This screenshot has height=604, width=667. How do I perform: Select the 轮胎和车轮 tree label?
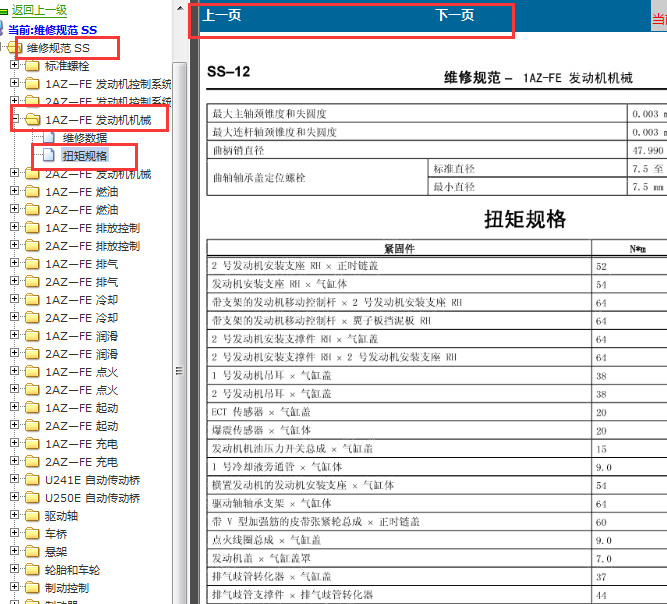(72, 570)
